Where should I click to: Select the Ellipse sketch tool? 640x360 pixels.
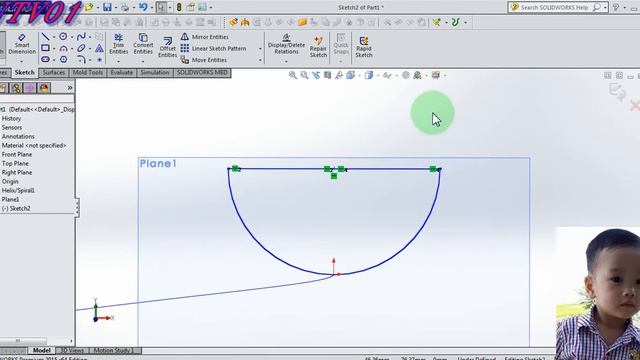coord(81,48)
